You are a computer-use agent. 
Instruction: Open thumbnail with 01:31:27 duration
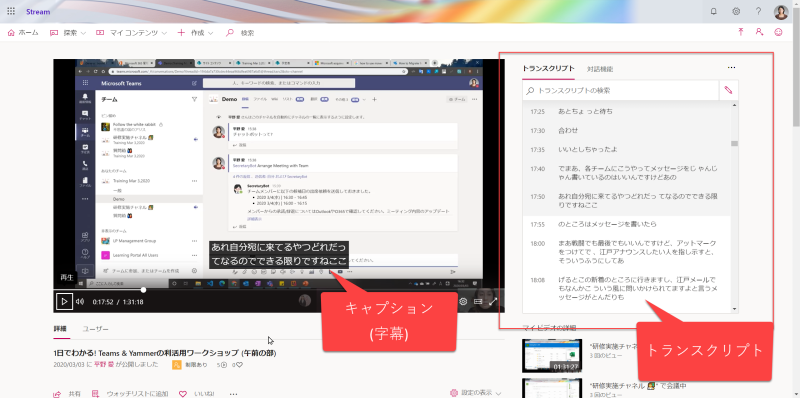553,356
